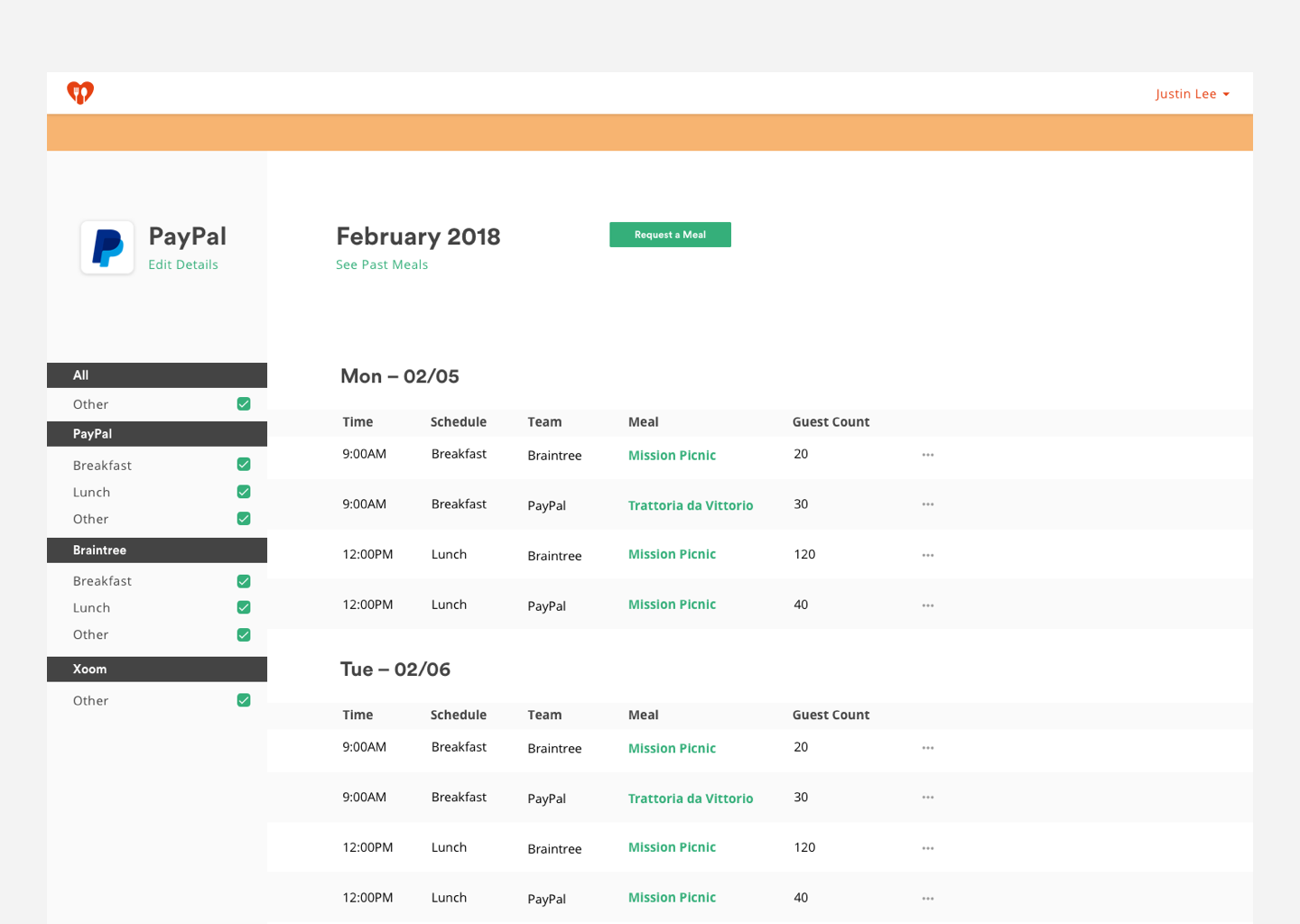Open more options for Monday Braintree lunch
Screen dimensions: 1300x924
928,555
